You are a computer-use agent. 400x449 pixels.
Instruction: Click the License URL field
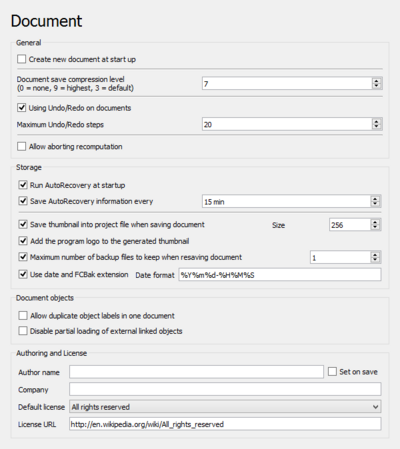(225, 424)
